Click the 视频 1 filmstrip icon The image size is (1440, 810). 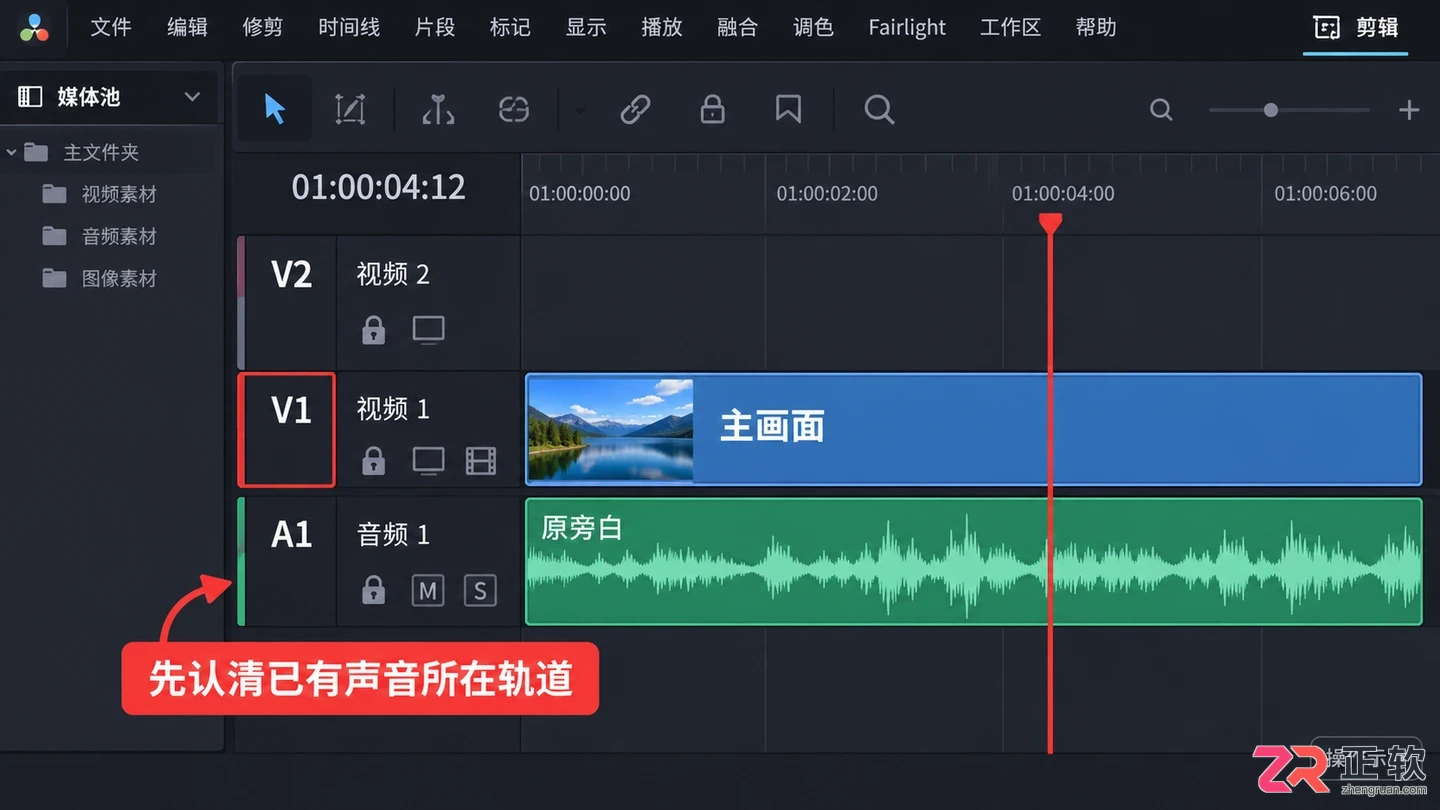coord(481,461)
